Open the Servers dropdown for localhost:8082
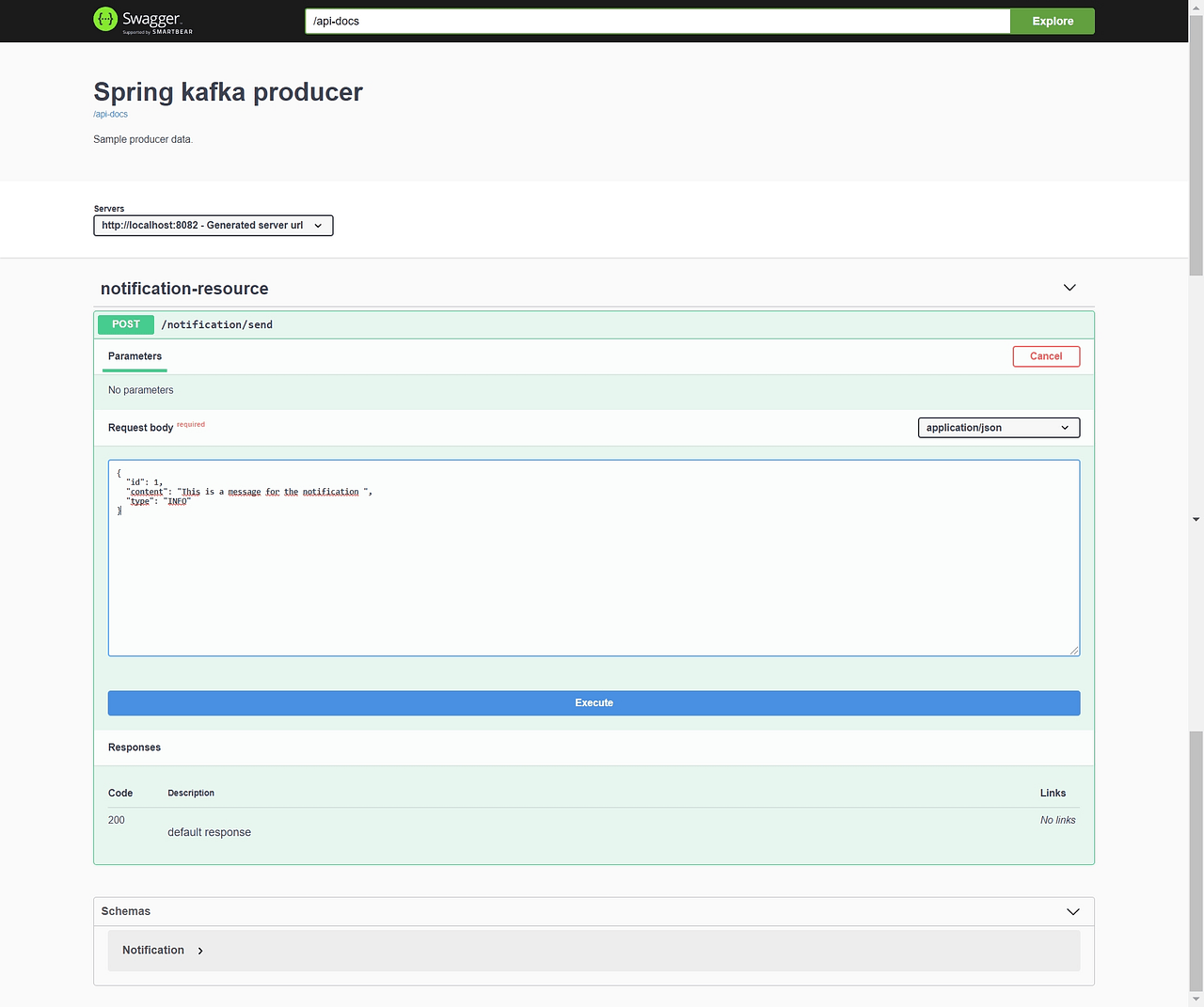 (x=214, y=226)
